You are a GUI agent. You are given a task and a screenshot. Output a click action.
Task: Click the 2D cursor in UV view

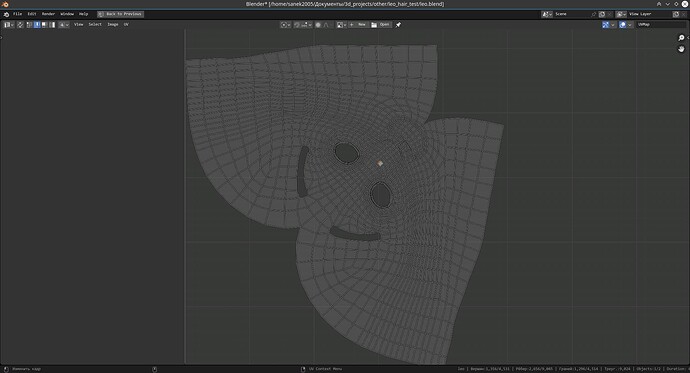(x=380, y=164)
